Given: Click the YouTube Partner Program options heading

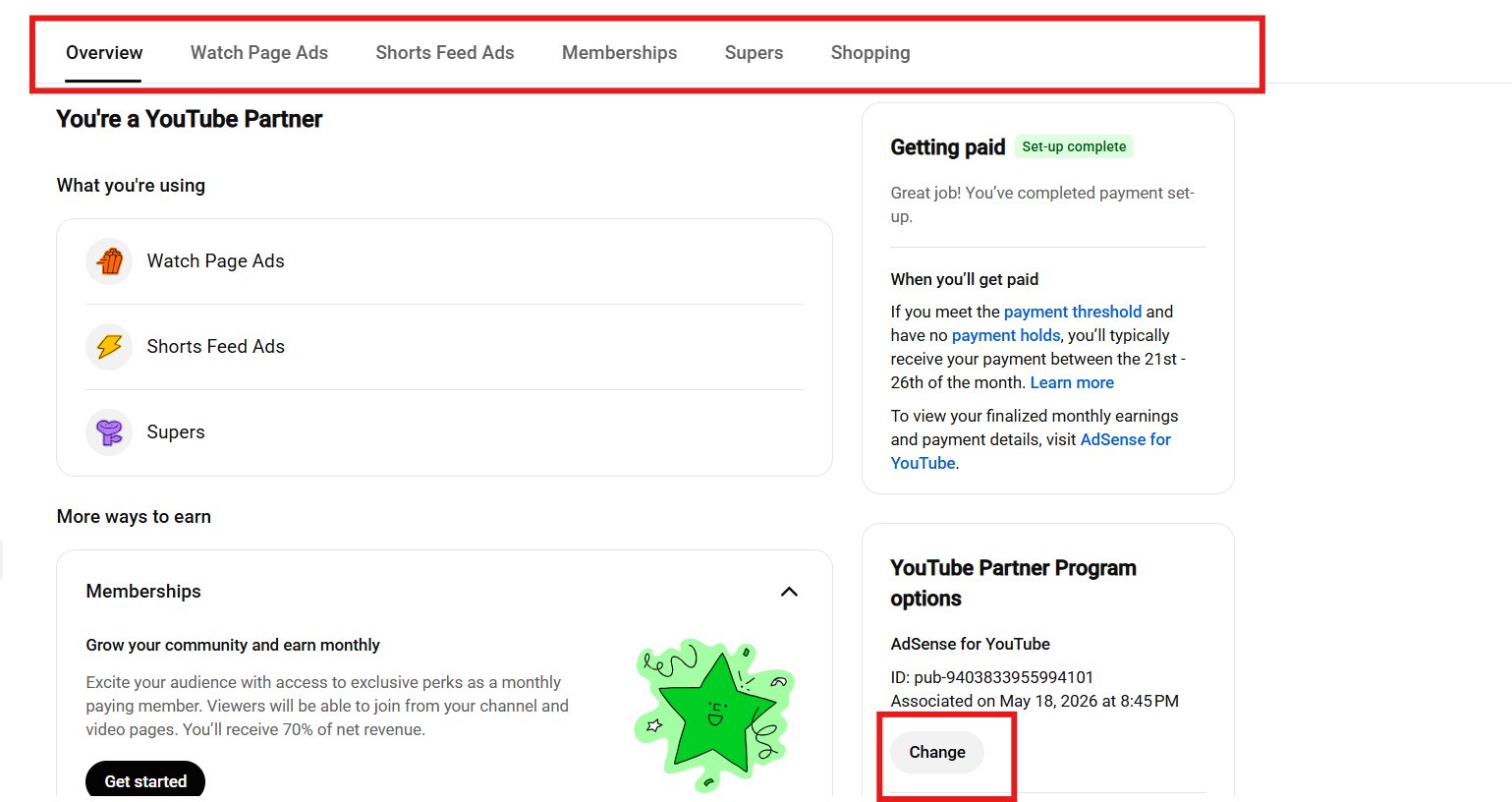Looking at the screenshot, I should [1014, 583].
